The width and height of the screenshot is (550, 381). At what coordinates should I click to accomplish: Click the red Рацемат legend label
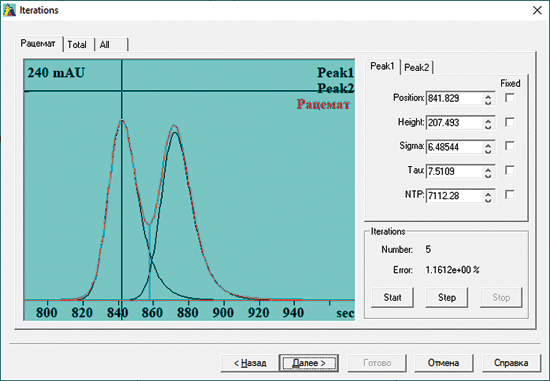(x=323, y=104)
